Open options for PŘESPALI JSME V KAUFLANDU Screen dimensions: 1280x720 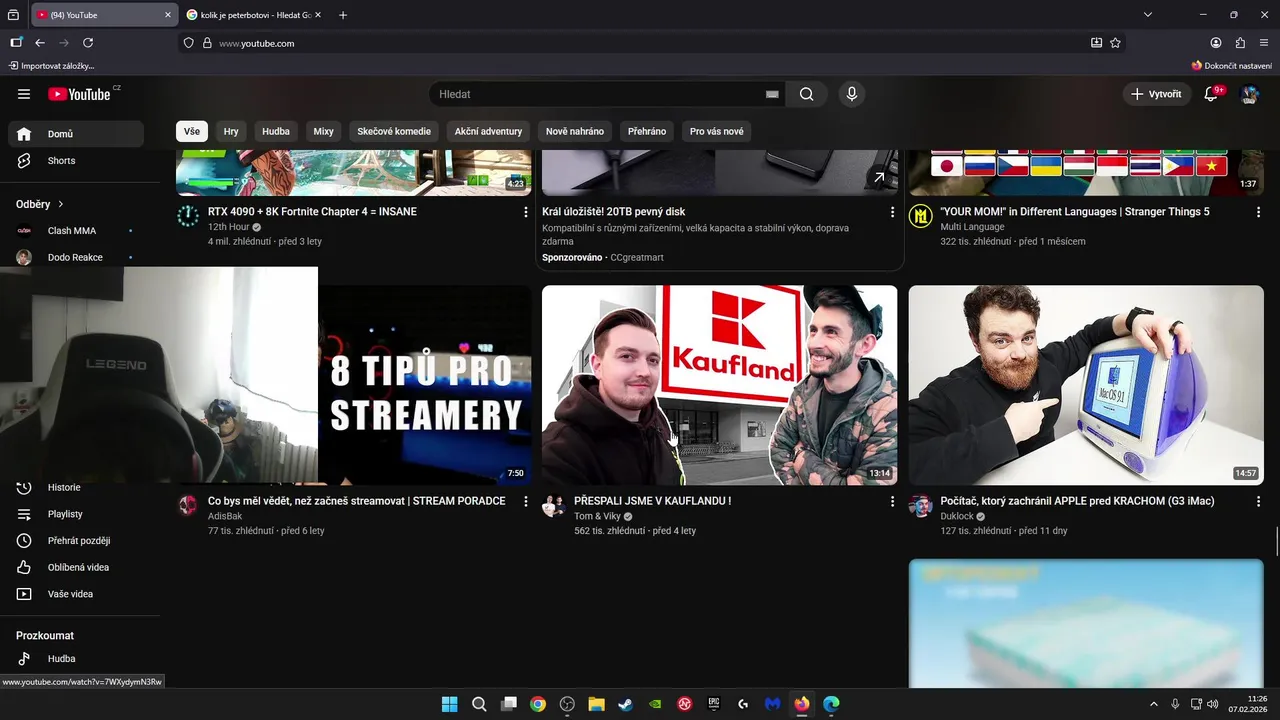click(x=893, y=501)
